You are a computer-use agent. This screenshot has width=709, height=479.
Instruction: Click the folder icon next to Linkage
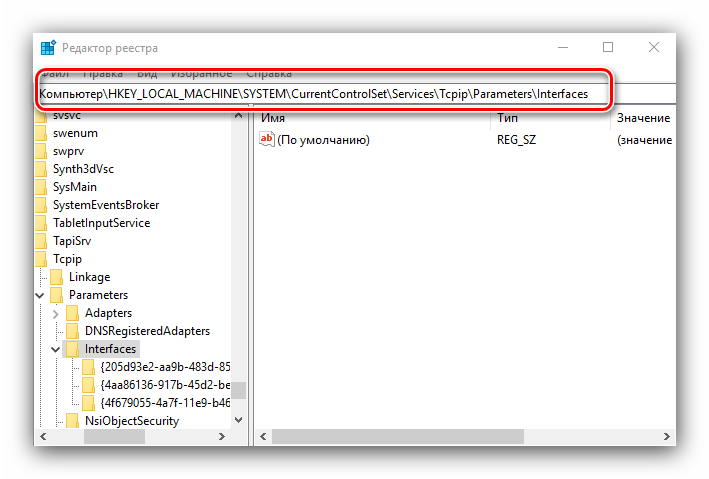[x=57, y=277]
